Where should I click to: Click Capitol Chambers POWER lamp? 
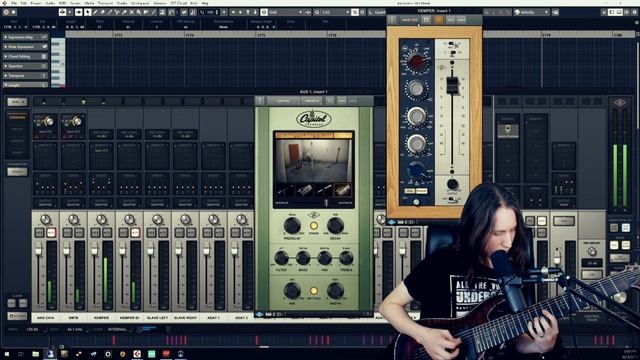click(x=313, y=226)
